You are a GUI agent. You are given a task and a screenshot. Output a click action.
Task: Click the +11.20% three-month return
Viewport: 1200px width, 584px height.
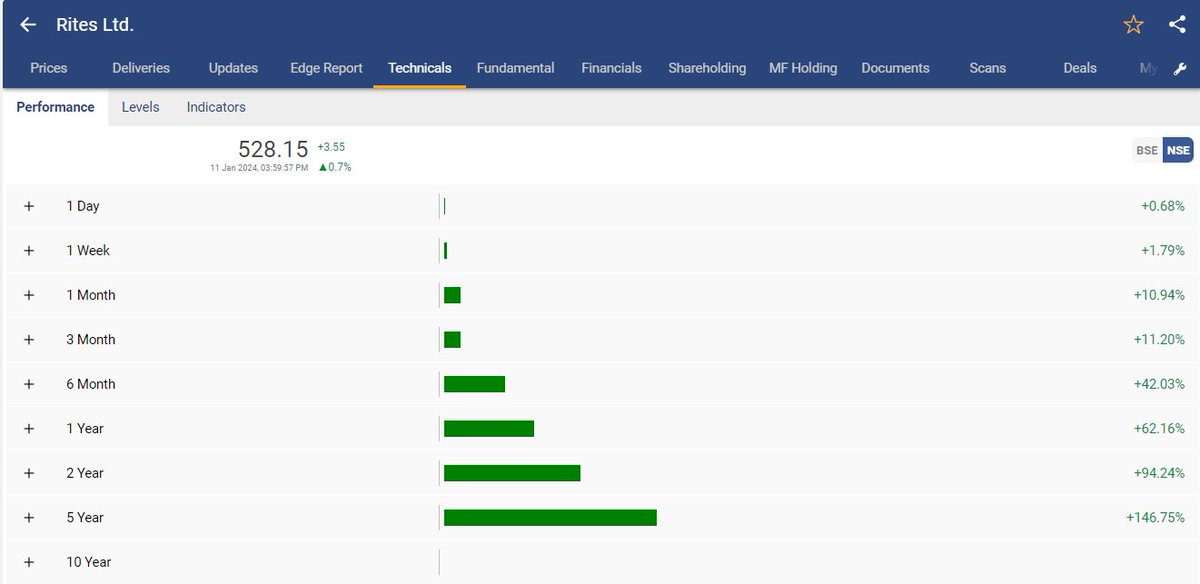[1159, 339]
